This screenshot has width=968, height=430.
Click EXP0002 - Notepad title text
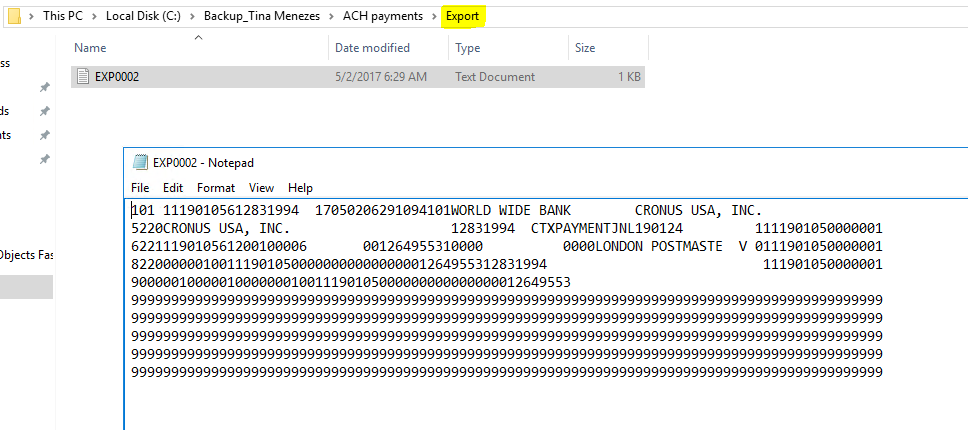coord(204,163)
